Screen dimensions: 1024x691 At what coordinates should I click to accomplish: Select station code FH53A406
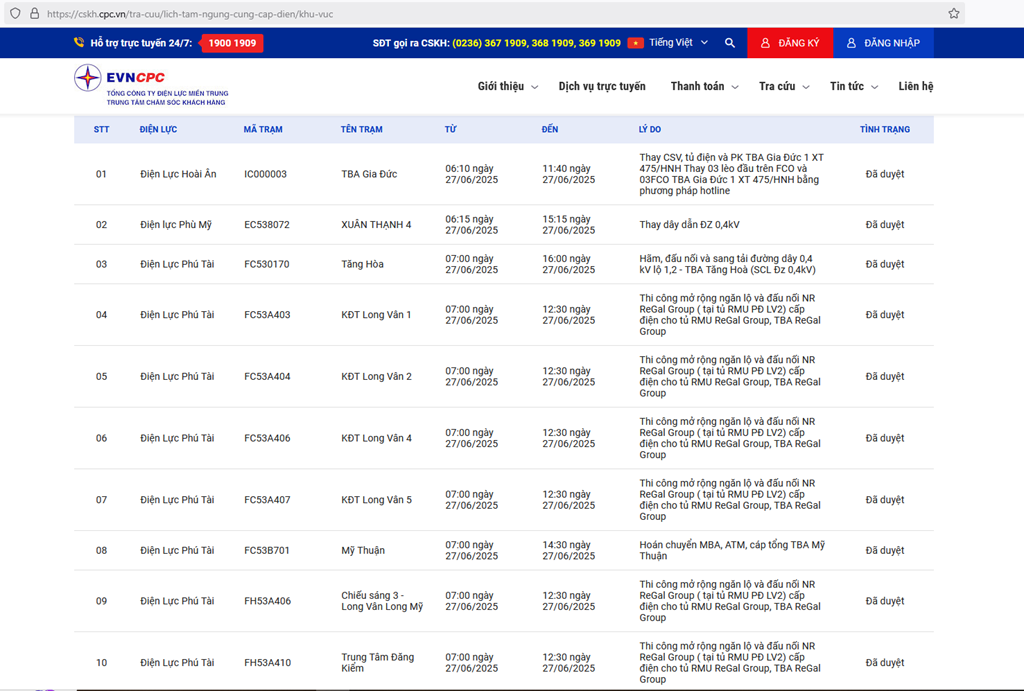tap(267, 601)
